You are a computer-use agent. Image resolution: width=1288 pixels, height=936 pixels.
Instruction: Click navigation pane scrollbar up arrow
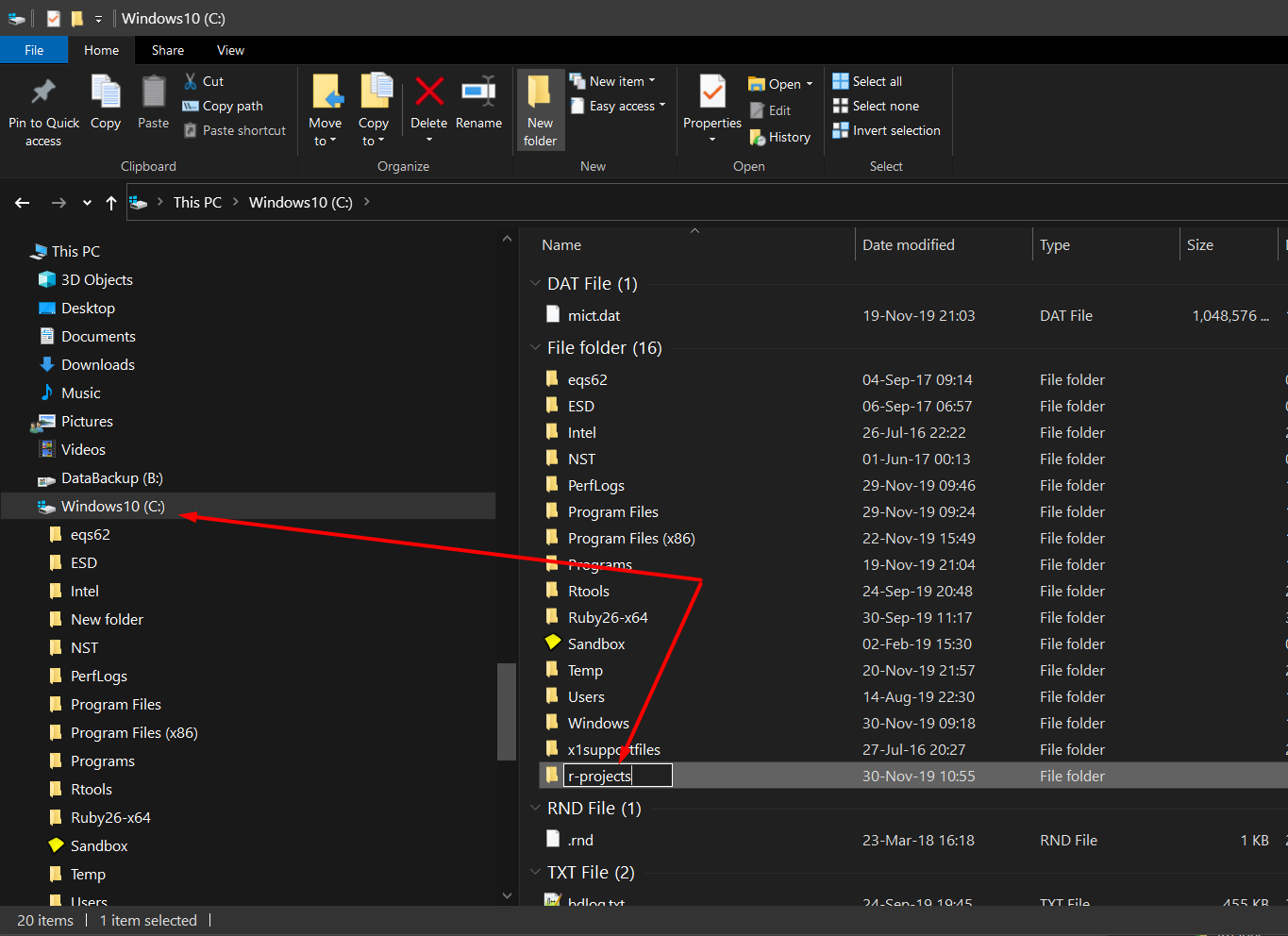click(507, 239)
